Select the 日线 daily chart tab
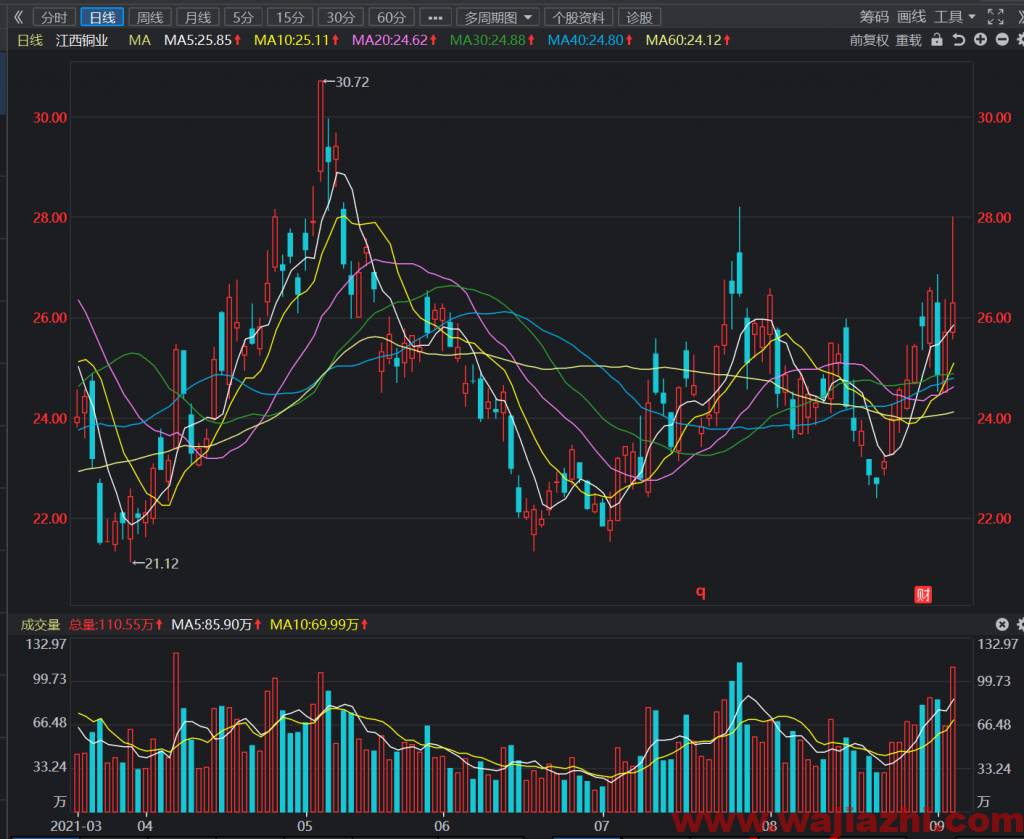Screen dimensions: 1024x839 pyautogui.click(x=103, y=18)
